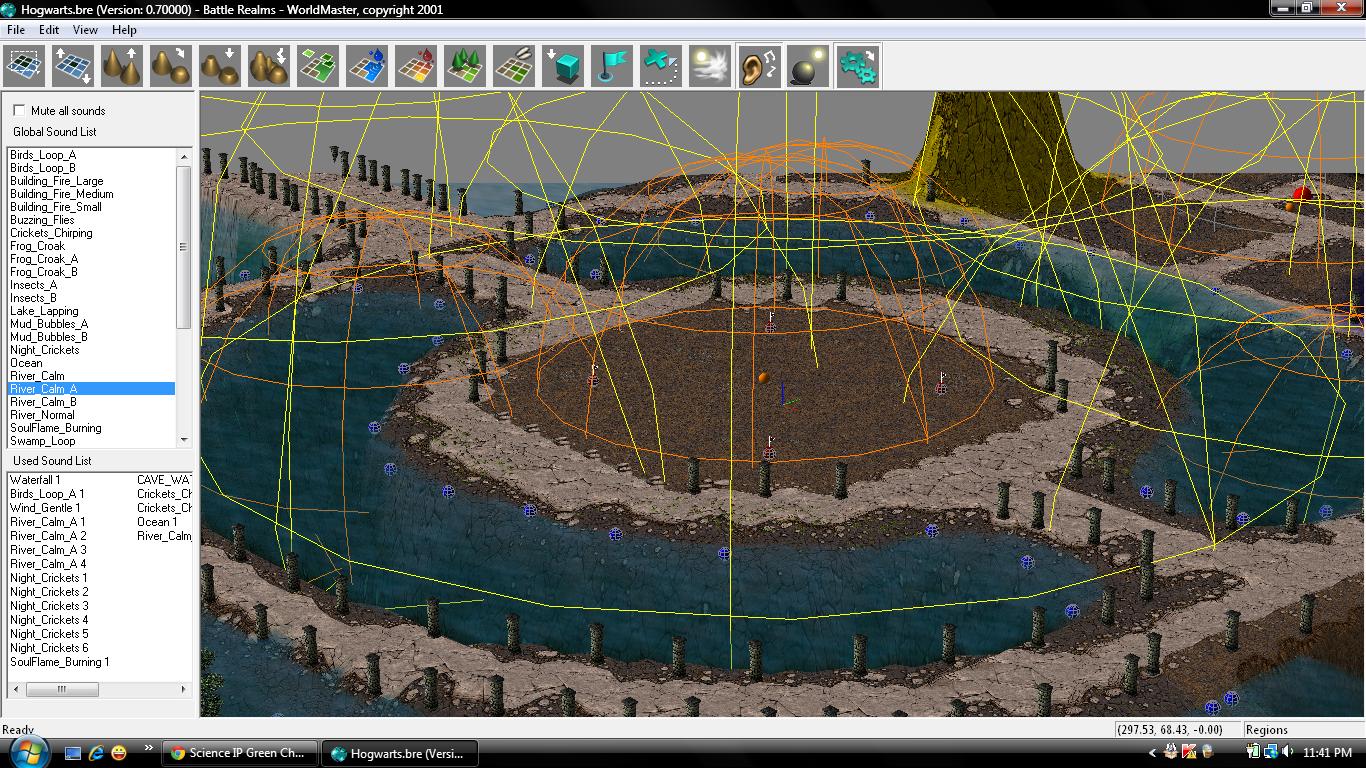Open the Windows Start menu
1366x768 pixels.
[27, 752]
